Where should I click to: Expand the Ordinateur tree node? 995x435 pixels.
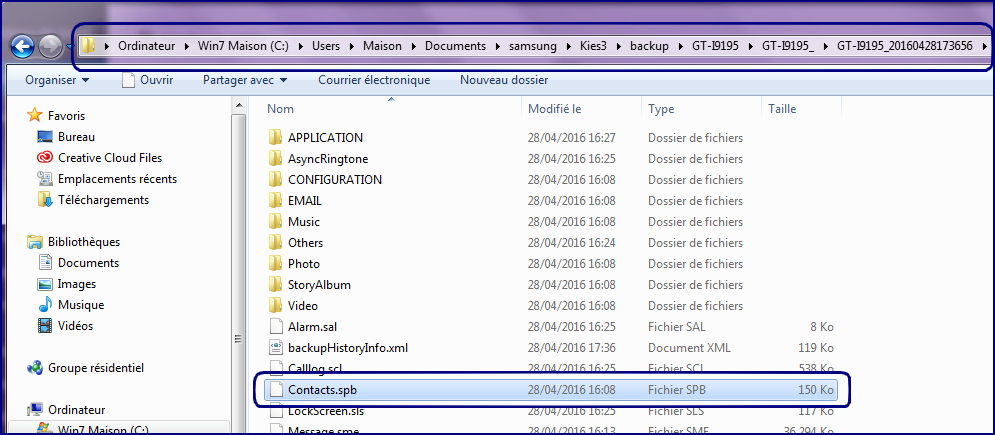20,409
